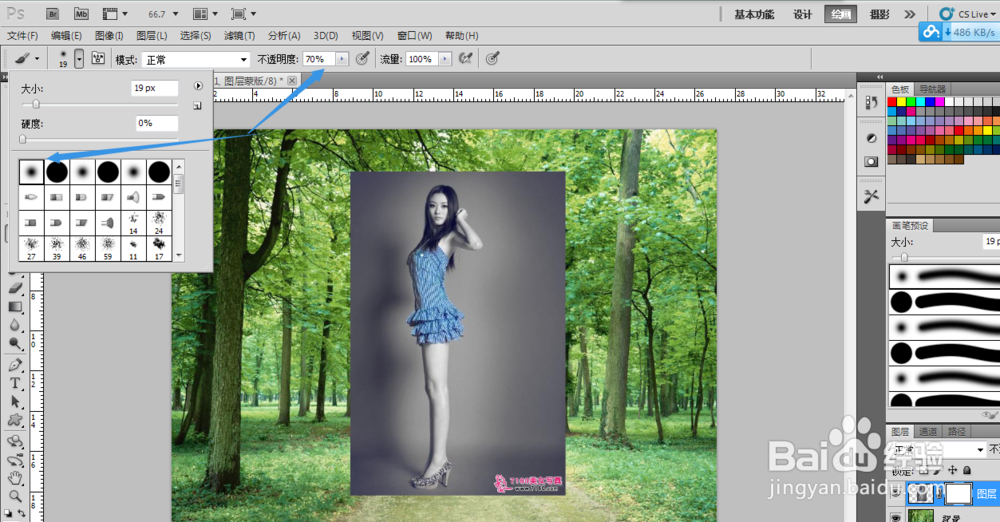Viewport: 1000px width, 522px height.
Task: Collapse the brush preset picker dropdown arrow
Action: click(x=78, y=59)
